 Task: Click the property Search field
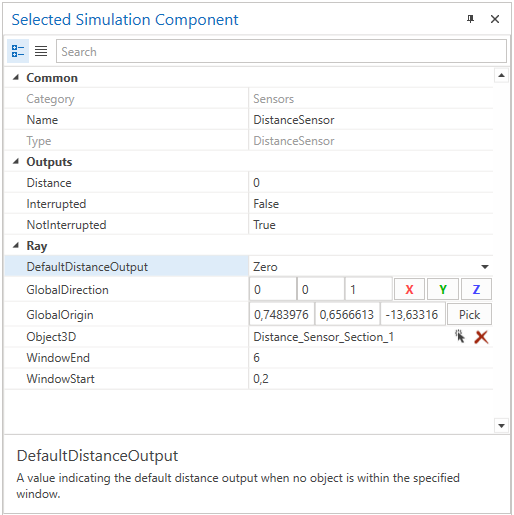(281, 51)
